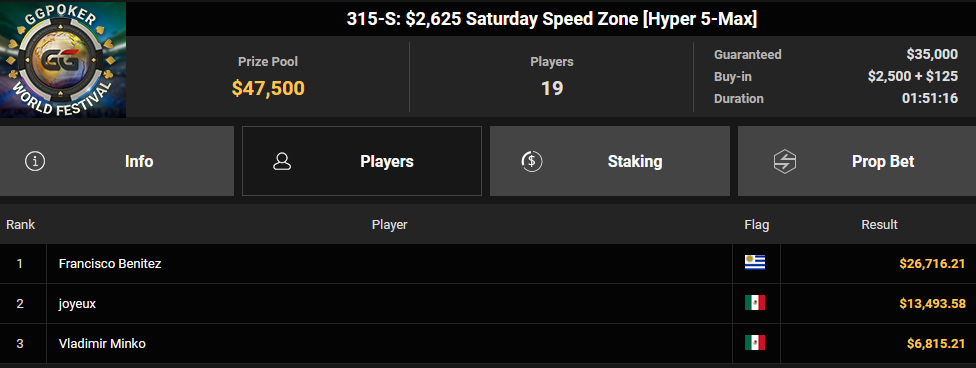The width and height of the screenshot is (976, 368).
Task: Click the Staking dollar coin icon
Action: click(532, 161)
